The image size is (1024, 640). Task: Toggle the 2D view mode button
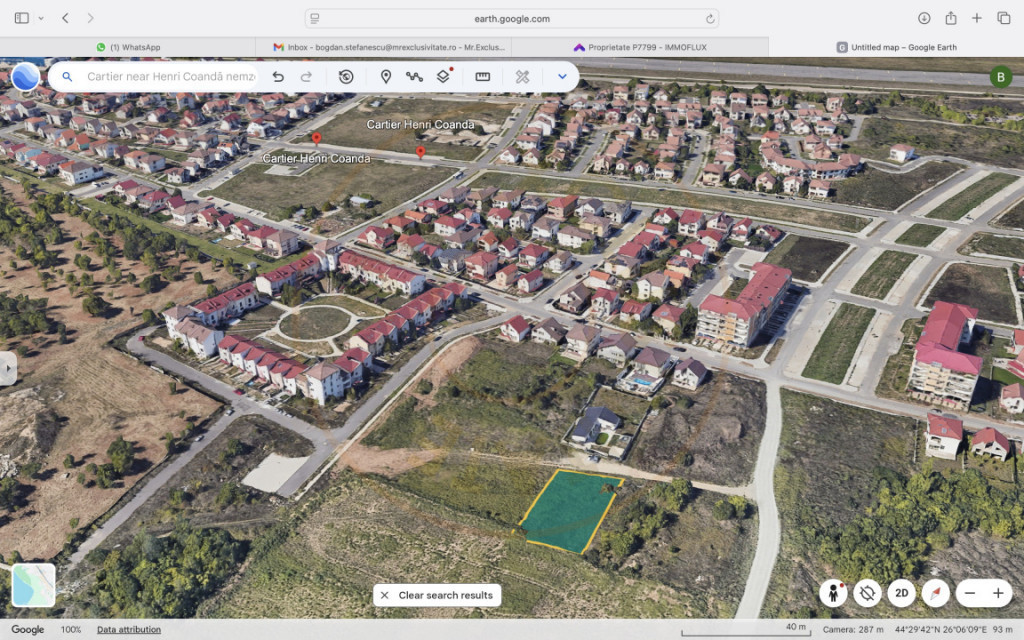[901, 593]
